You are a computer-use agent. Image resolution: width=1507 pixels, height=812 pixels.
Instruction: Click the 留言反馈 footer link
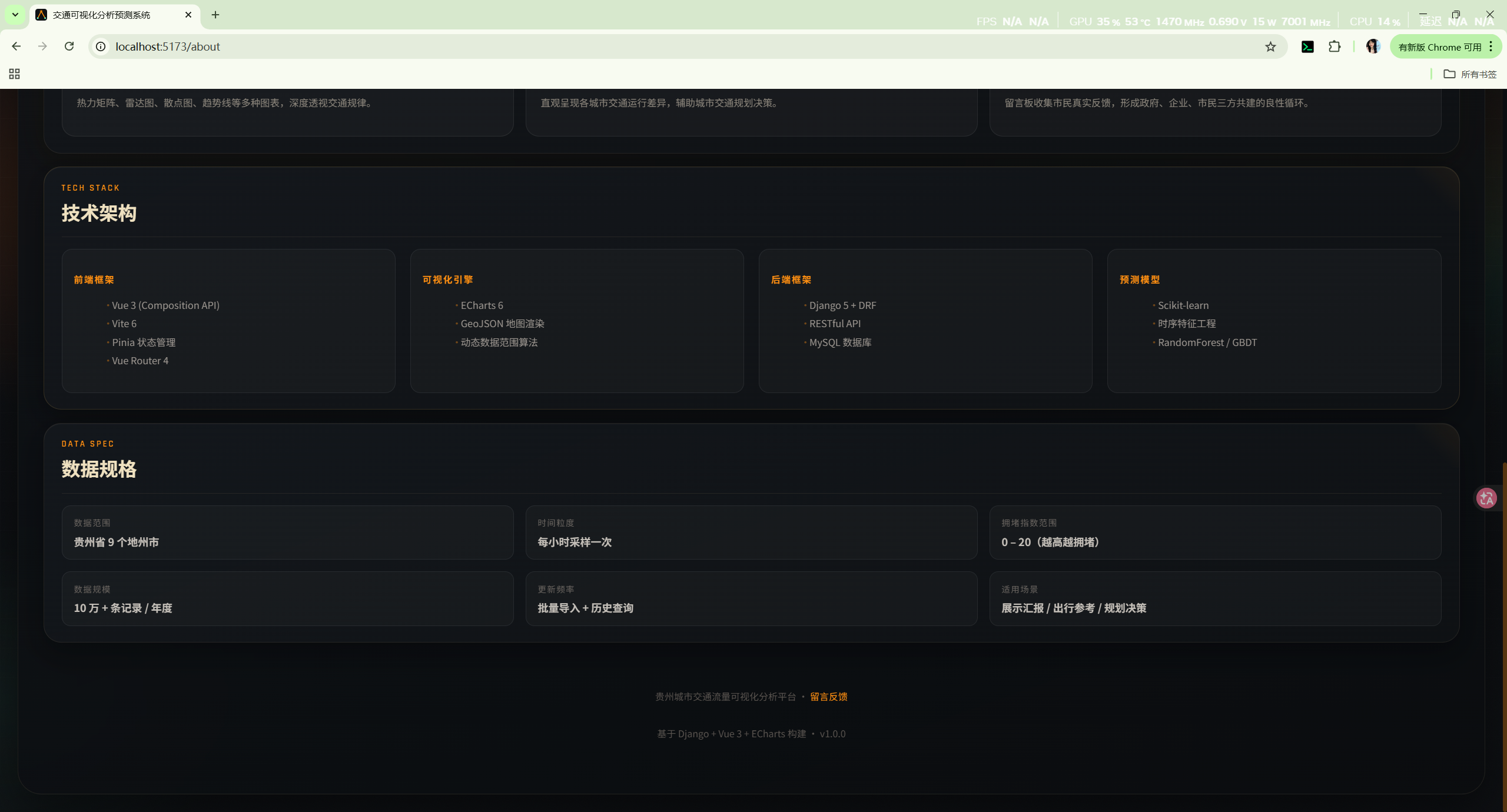[x=828, y=697]
